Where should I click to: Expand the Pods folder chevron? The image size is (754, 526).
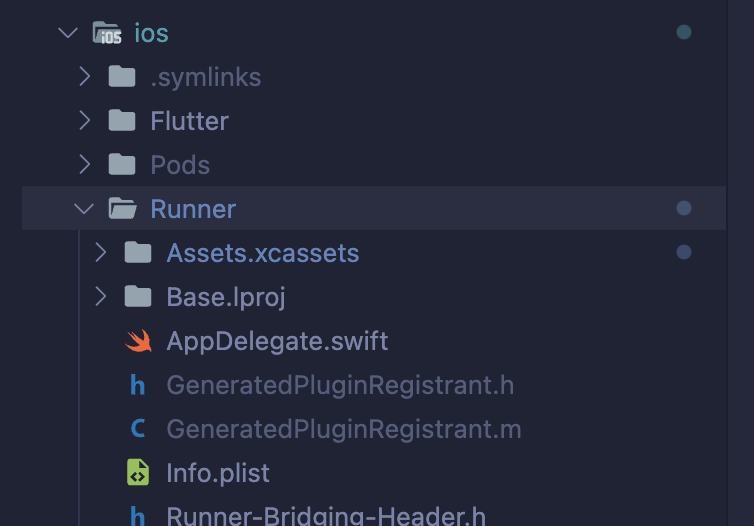[x=85, y=165]
